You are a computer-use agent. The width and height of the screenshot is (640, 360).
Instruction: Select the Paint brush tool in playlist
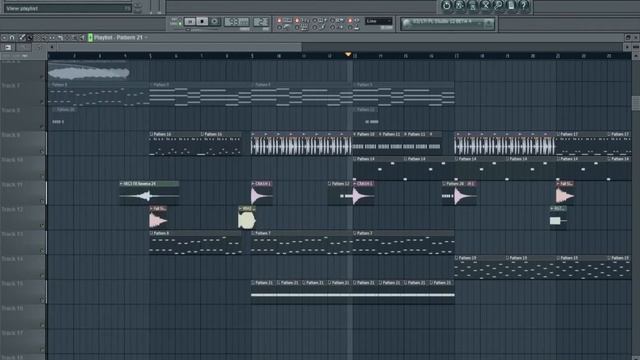point(29,38)
